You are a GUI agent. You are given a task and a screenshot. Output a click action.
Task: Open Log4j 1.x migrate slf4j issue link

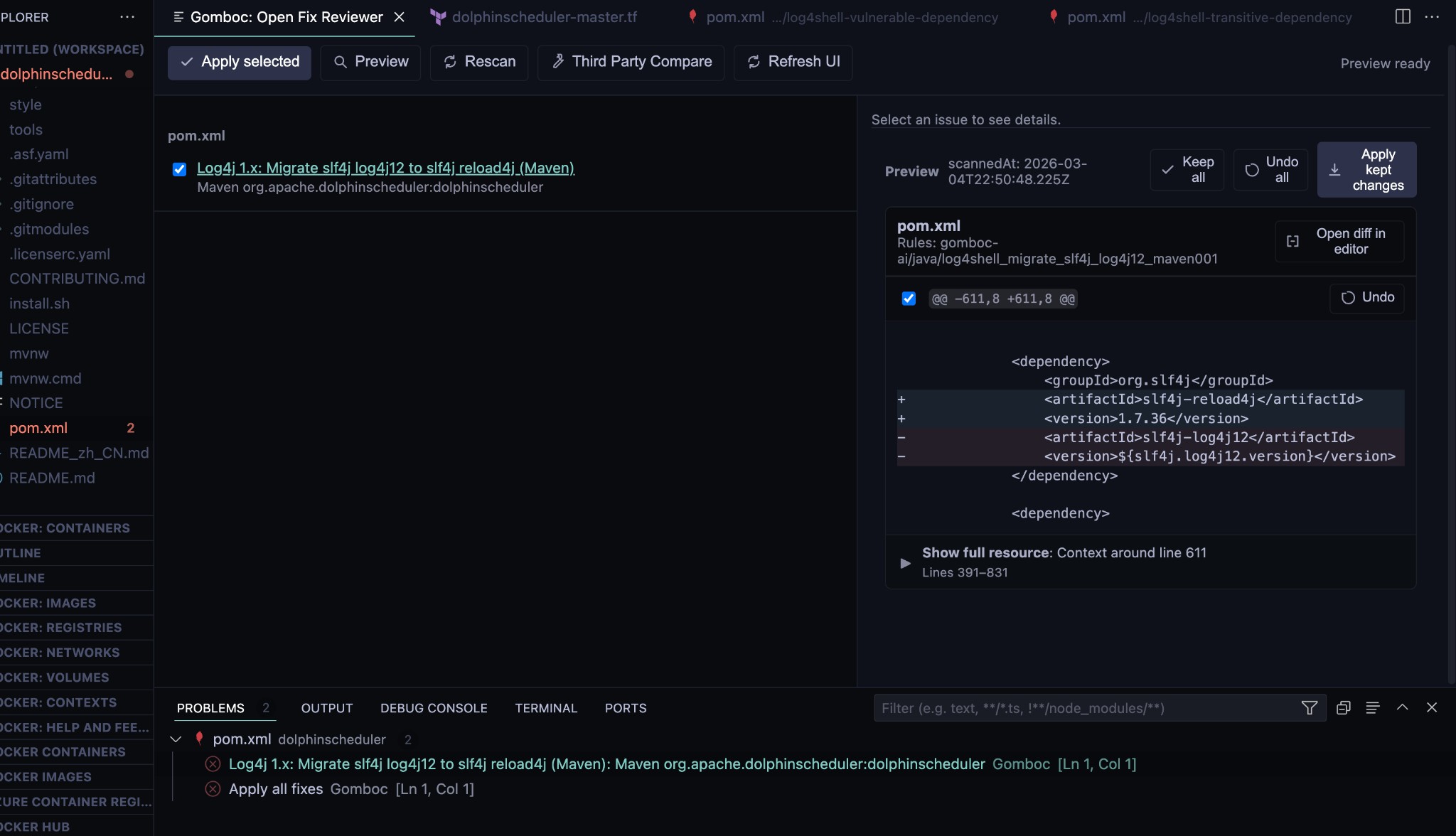[x=385, y=168]
